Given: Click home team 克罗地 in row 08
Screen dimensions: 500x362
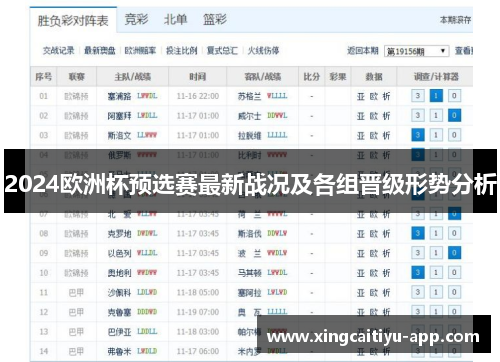Looking at the screenshot, I should [119, 234].
